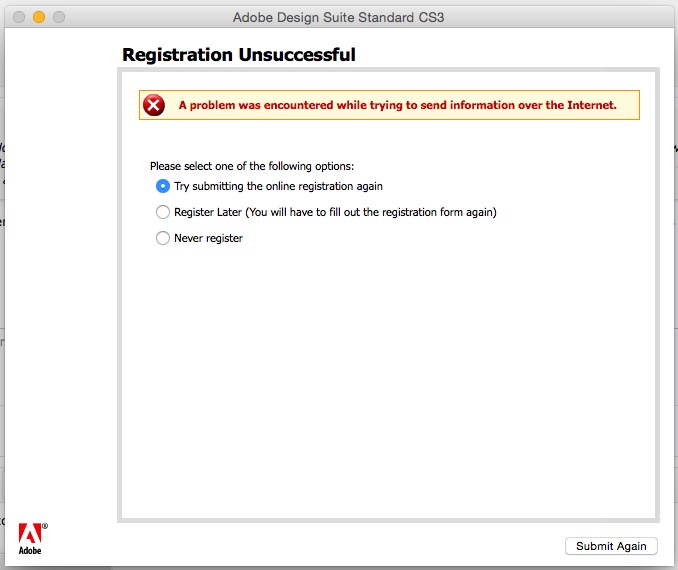The width and height of the screenshot is (678, 570).
Task: Click the 'Never register' label text
Action: pos(208,238)
